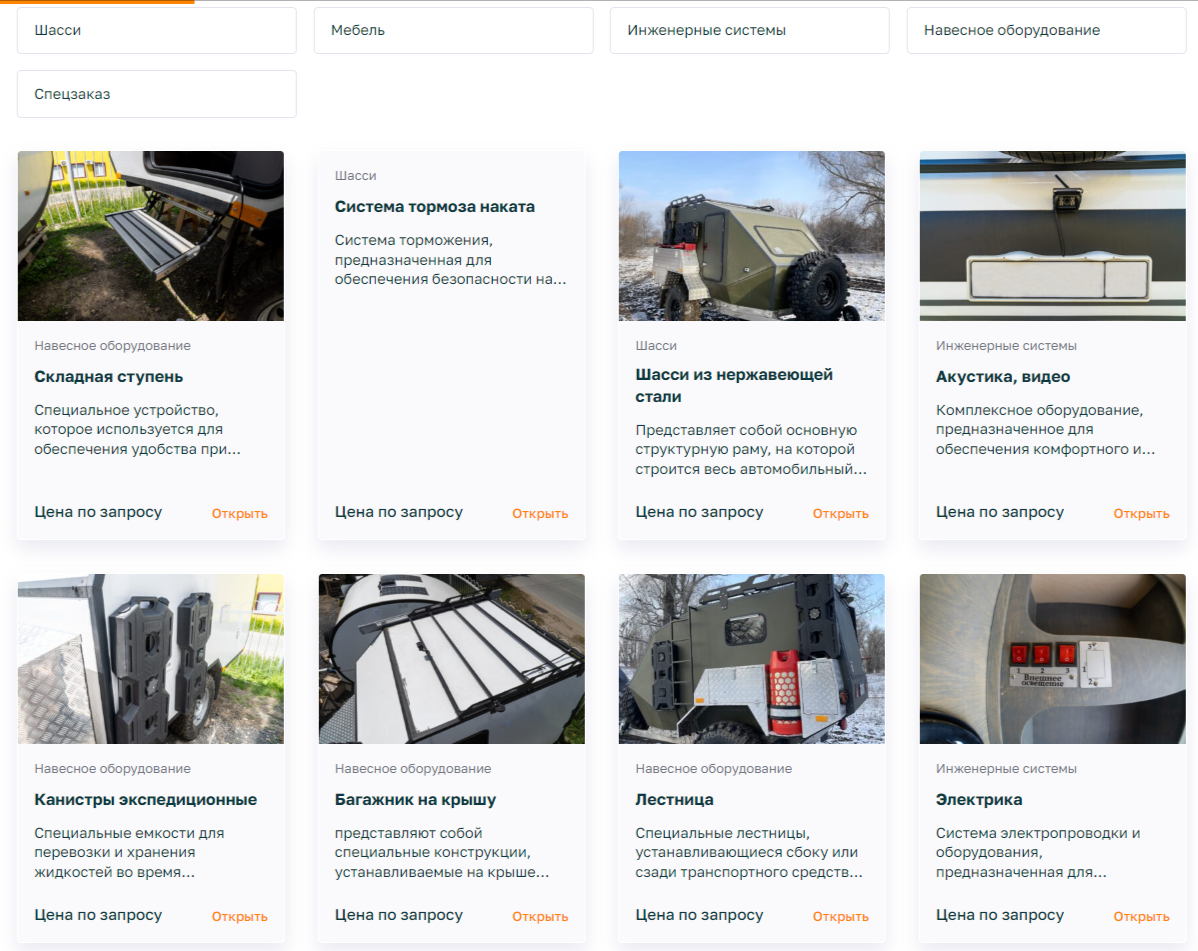This screenshot has width=1198, height=951.
Task: Click Открыть on Складная ступень card
Action: click(x=239, y=514)
